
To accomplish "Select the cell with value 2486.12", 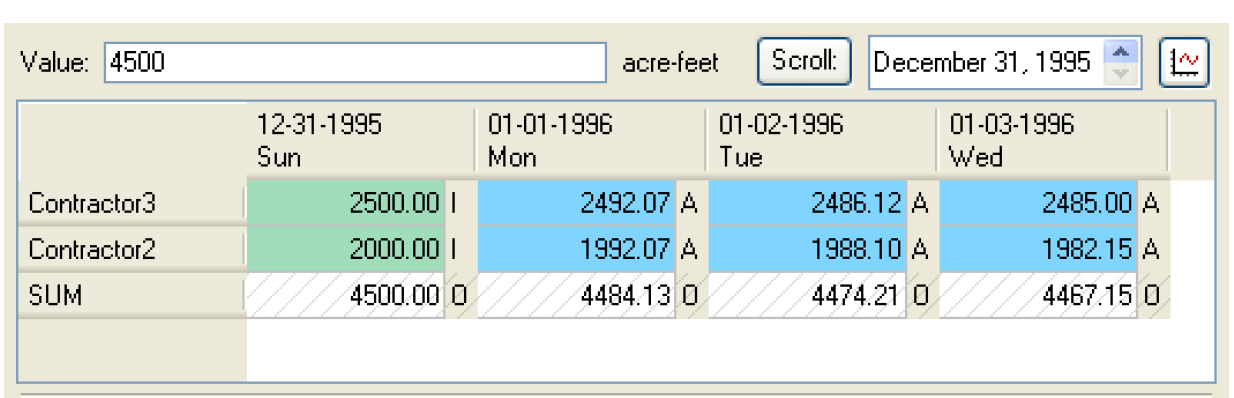I will 808,204.
